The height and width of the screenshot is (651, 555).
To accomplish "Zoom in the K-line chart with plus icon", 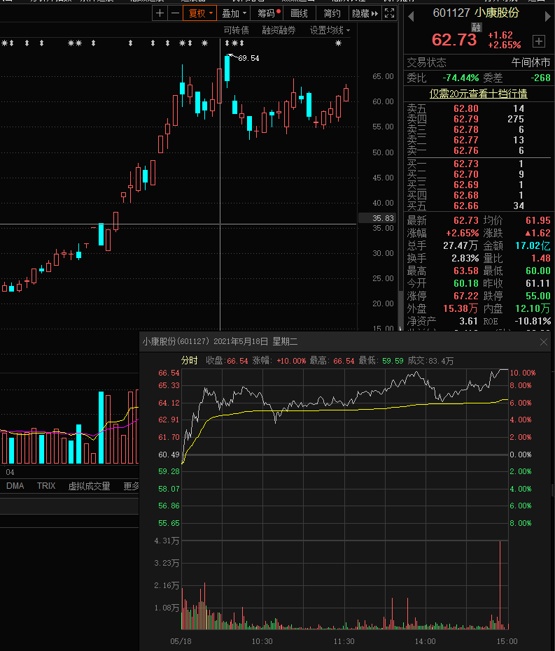I will tap(159, 13).
